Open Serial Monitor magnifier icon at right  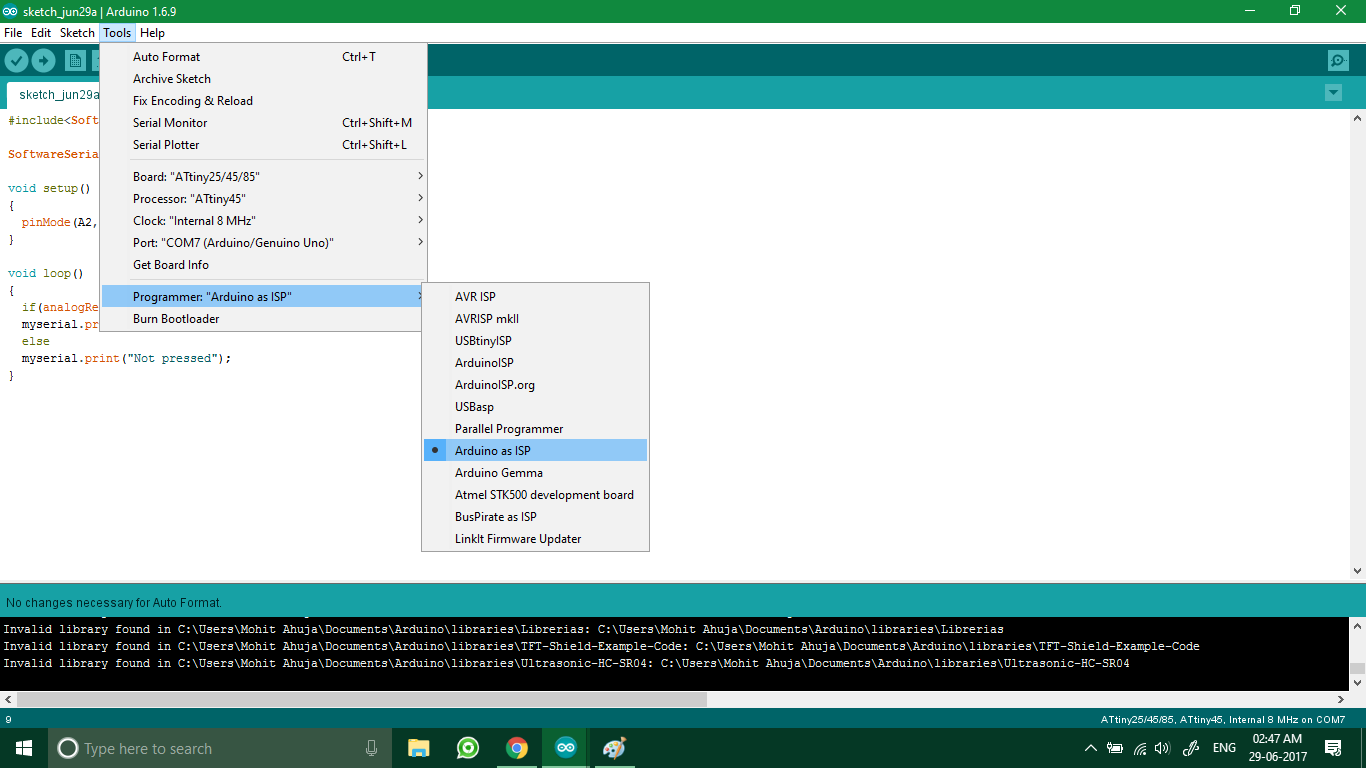click(1338, 61)
